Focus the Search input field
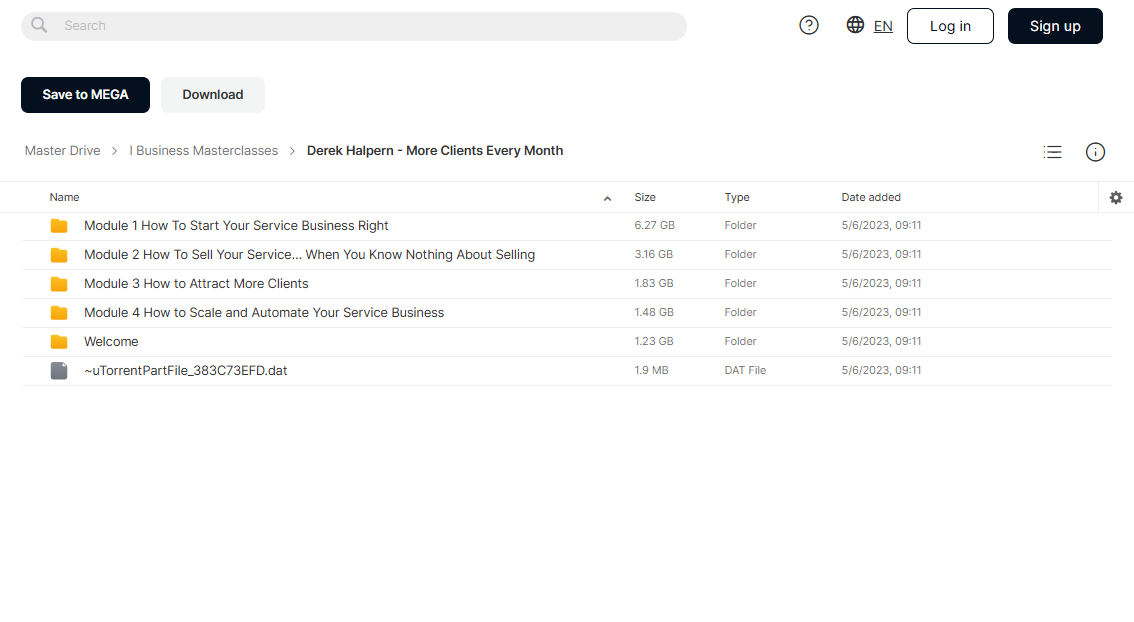The width and height of the screenshot is (1134, 622). (354, 26)
